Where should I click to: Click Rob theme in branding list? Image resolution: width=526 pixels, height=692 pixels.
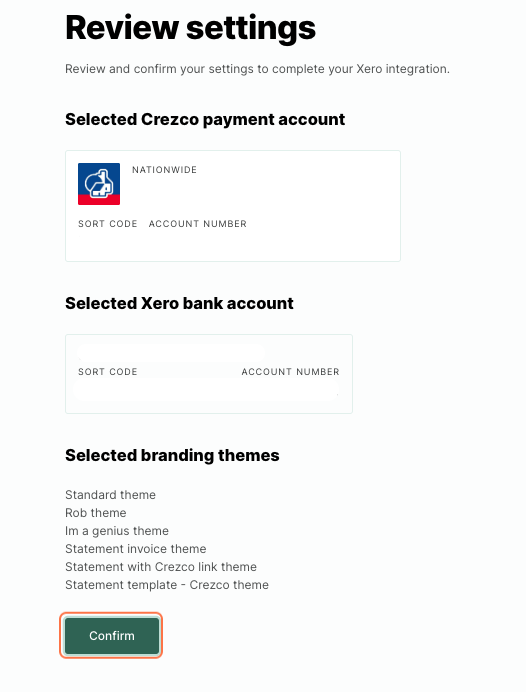(x=96, y=513)
